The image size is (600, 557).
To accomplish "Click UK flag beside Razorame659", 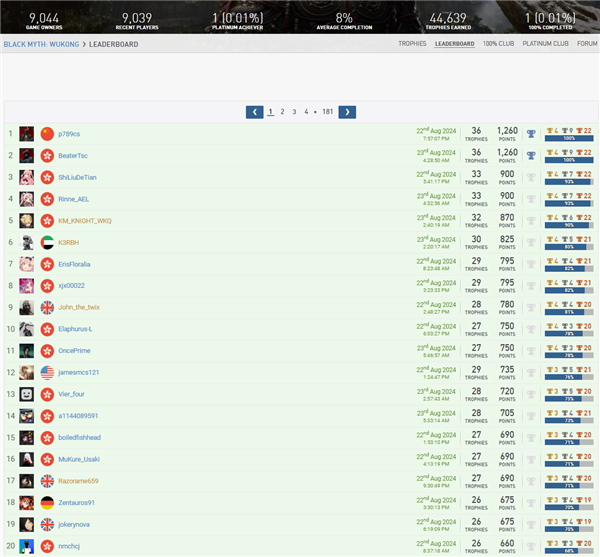I will 47,481.
